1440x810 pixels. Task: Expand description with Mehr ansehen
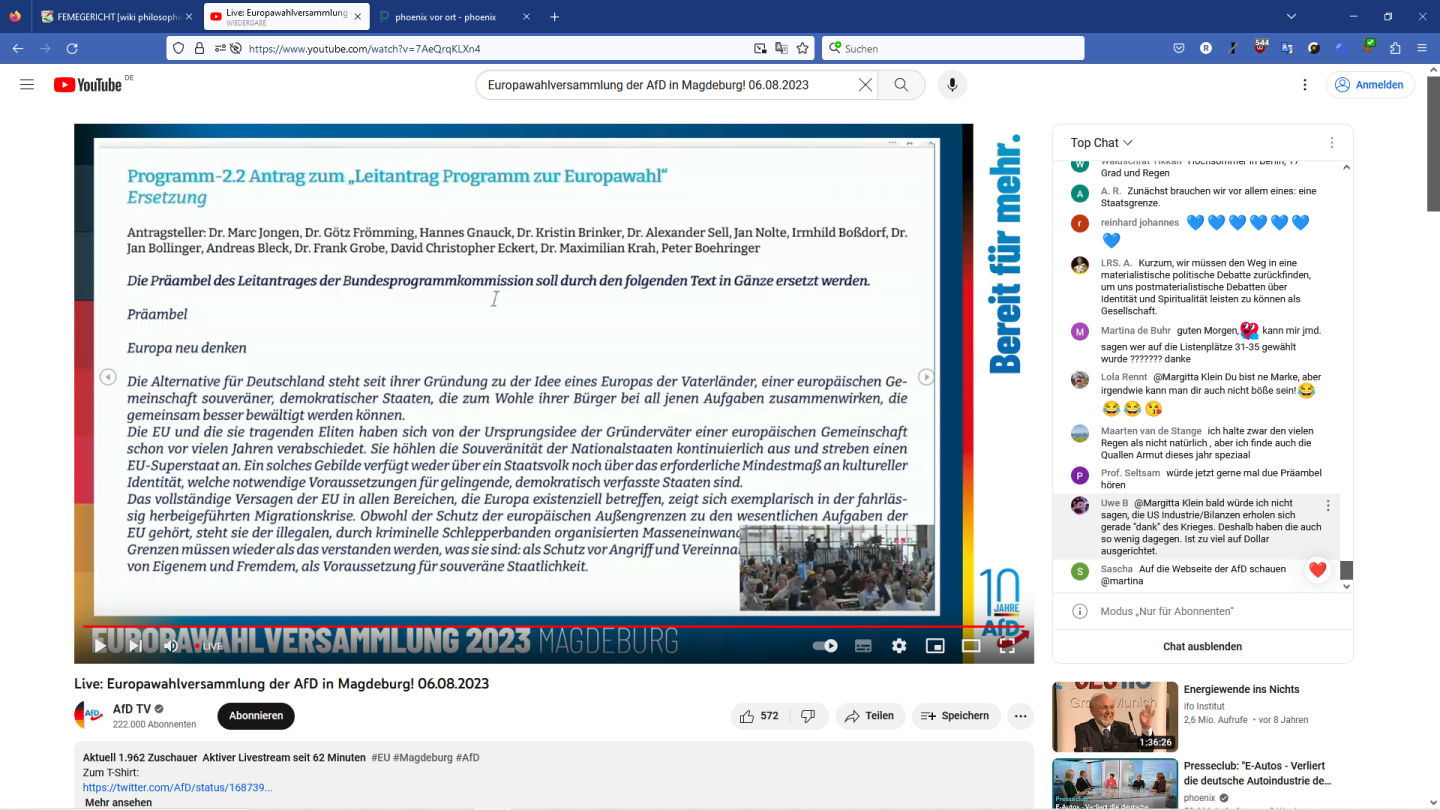tap(118, 802)
